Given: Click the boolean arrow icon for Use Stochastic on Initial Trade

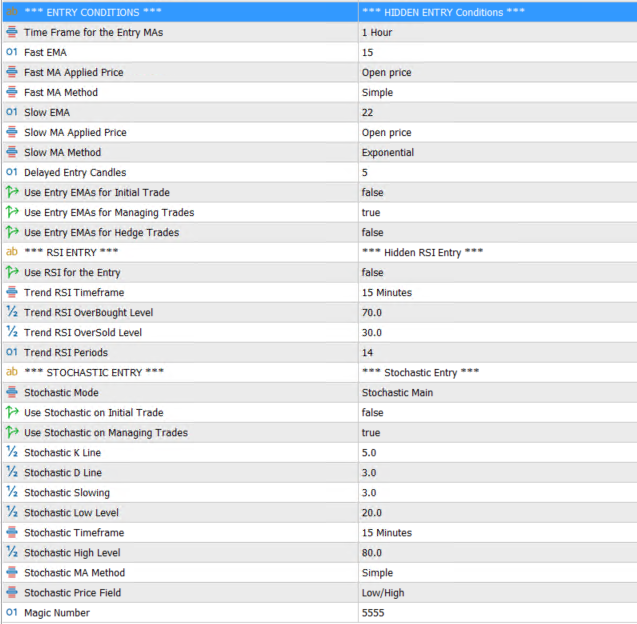Looking at the screenshot, I should click(x=12, y=412).
